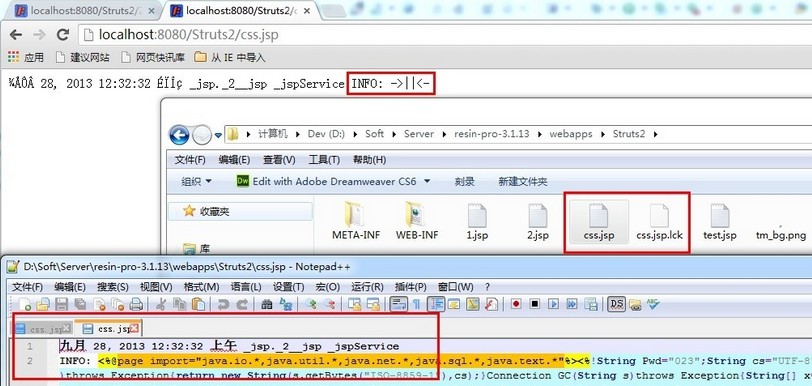
Task: Expand the 组织 dropdown in Explorer
Action: pos(197,181)
